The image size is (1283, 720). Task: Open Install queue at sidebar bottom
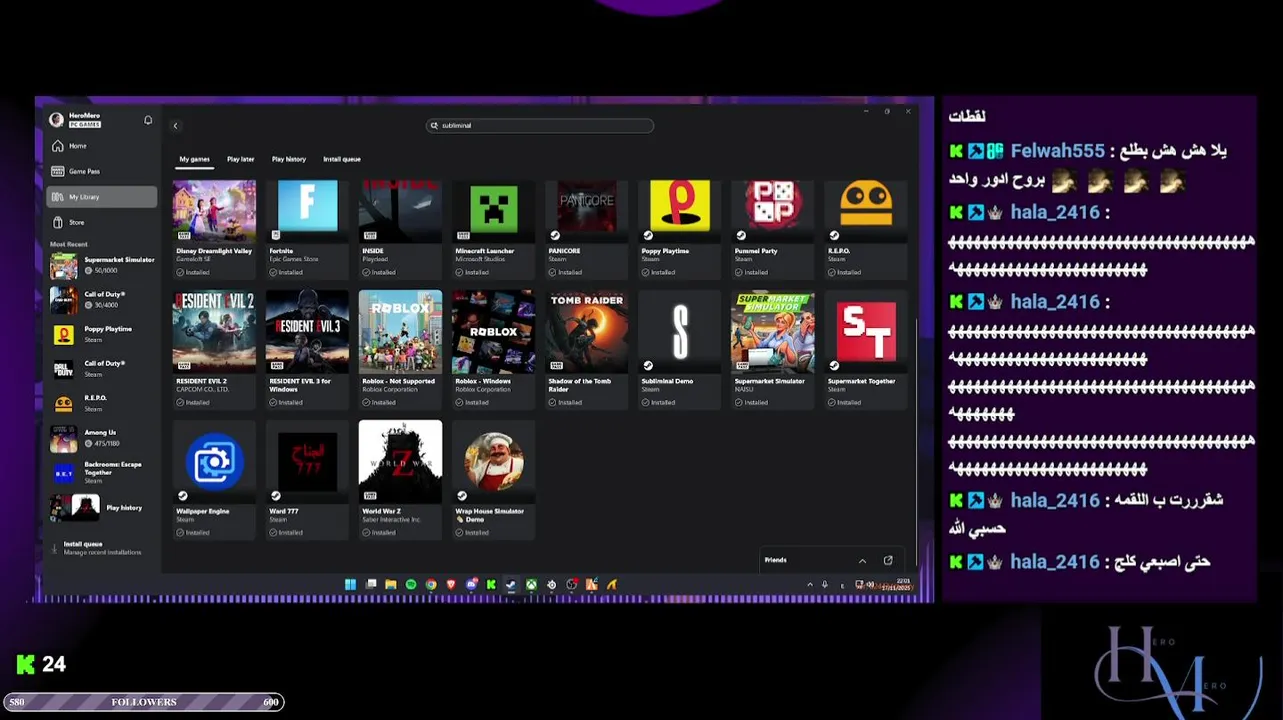coord(100,548)
